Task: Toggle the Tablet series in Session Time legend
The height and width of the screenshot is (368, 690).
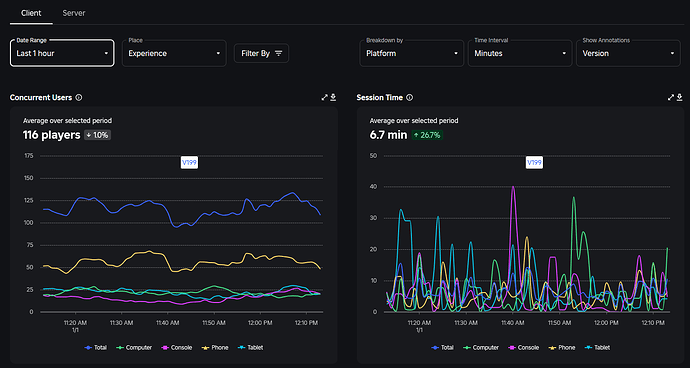Action: [598, 348]
